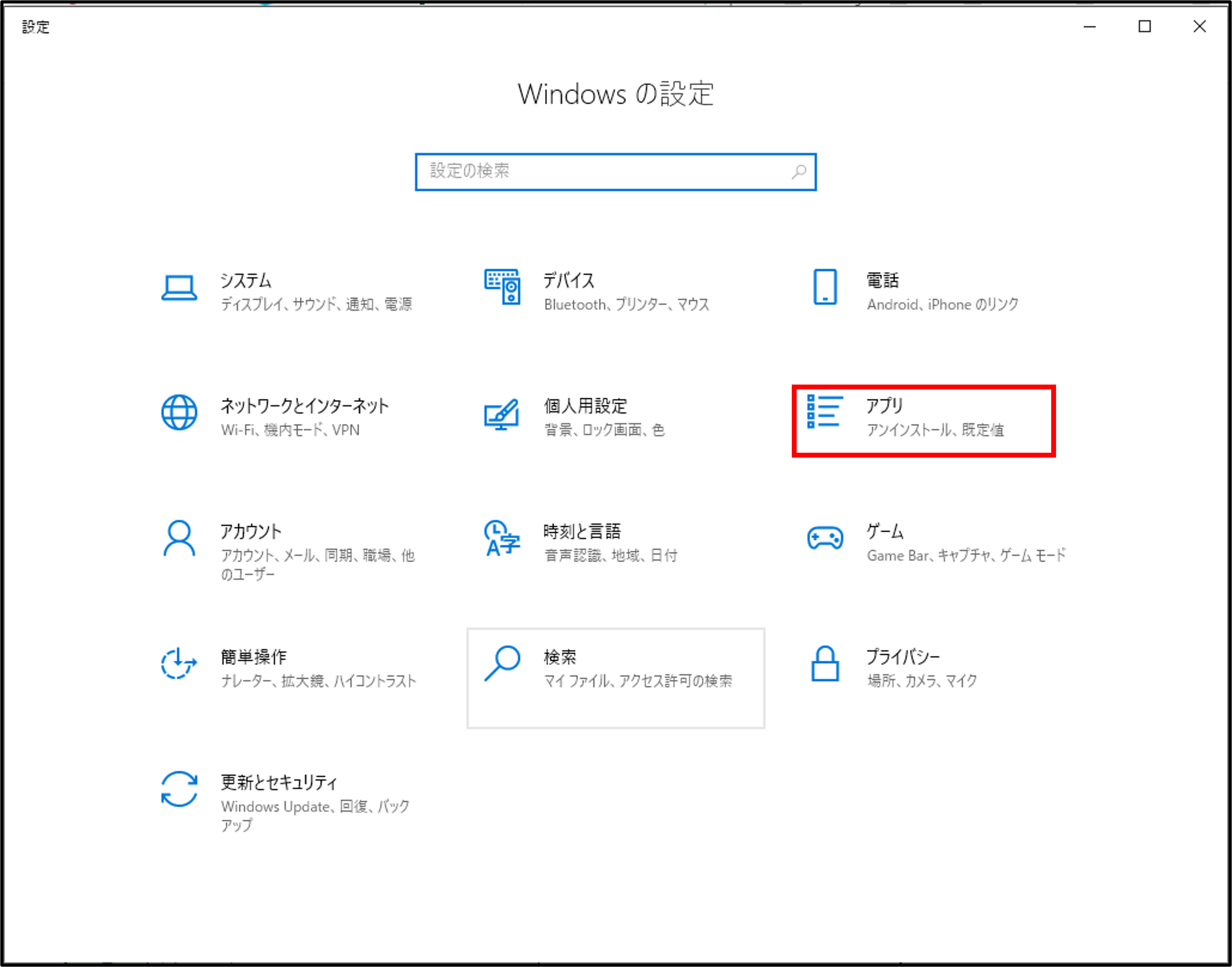Screen dimensions: 1232x967
Task: Open プライバシー settings text
Action: pos(902,657)
